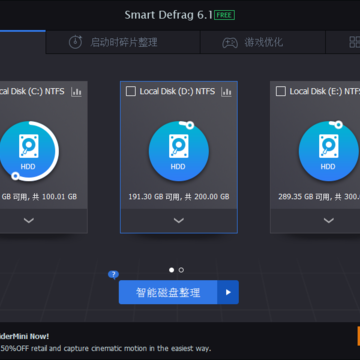Expand the Local Disk (C:) options chevron

(x=29, y=220)
